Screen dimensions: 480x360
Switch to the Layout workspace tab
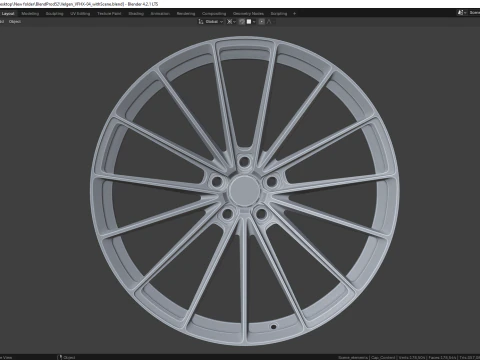pyautogui.click(x=8, y=14)
